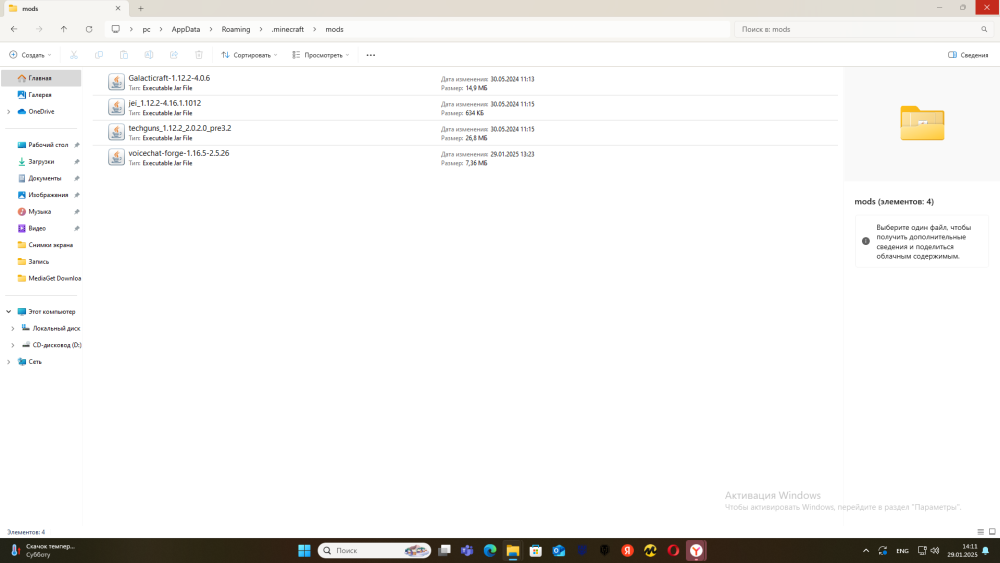Expand chevron after Roaming in breadcrumb
The width and height of the screenshot is (1000, 563).
[261, 29]
